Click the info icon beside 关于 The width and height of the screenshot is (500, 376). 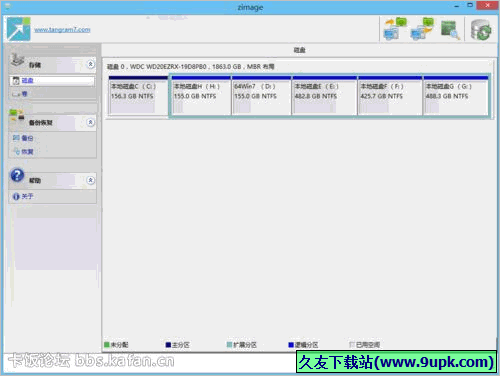point(16,197)
